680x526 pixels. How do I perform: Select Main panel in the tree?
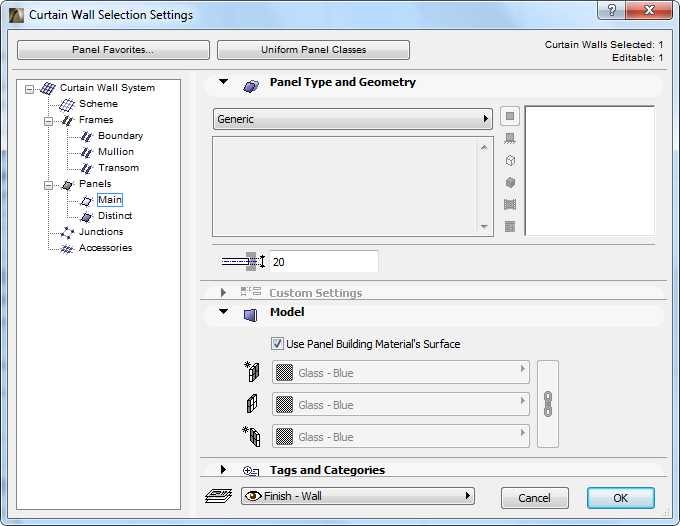click(x=110, y=200)
